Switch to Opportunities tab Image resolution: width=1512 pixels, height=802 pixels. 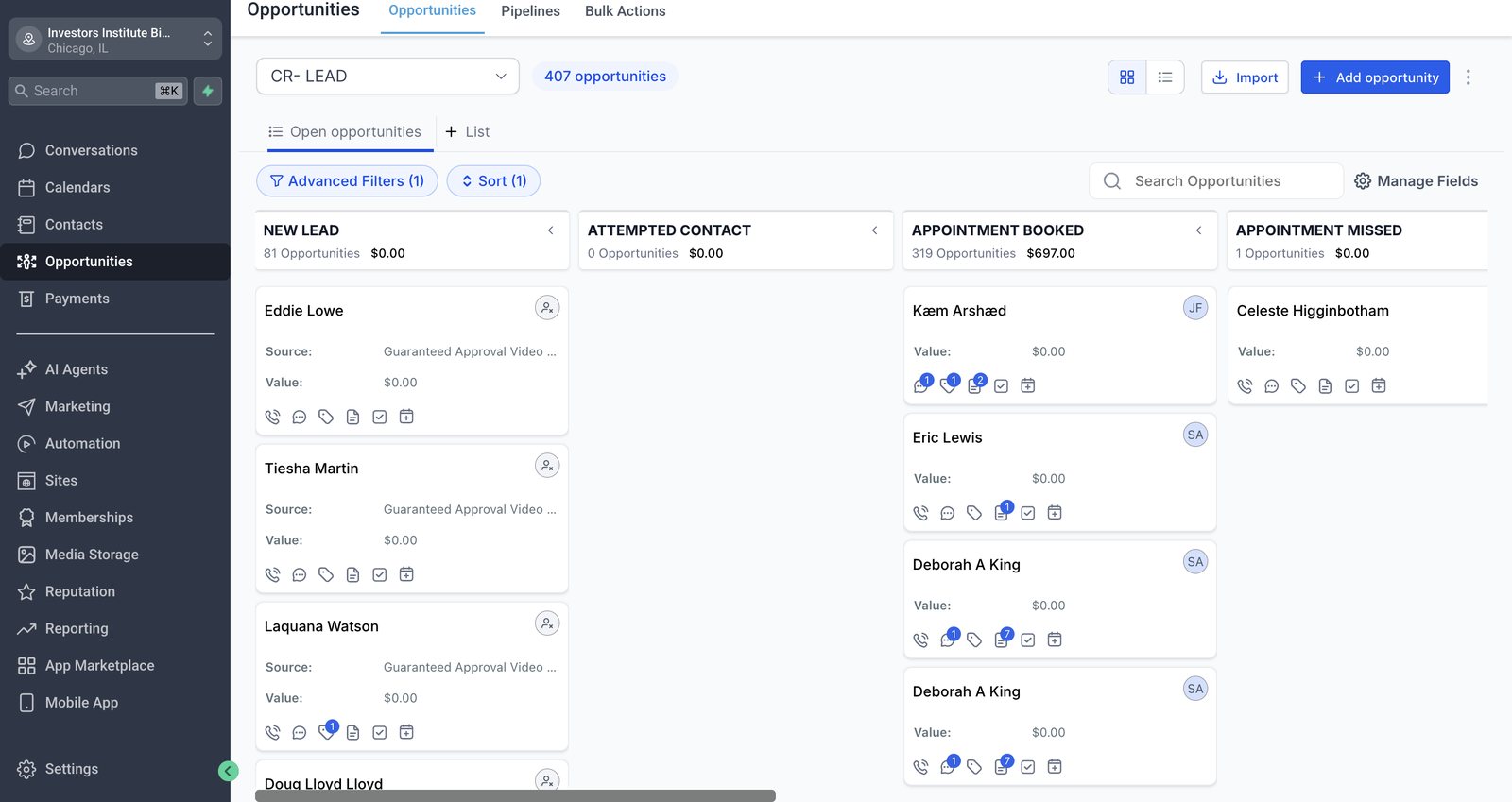(432, 11)
